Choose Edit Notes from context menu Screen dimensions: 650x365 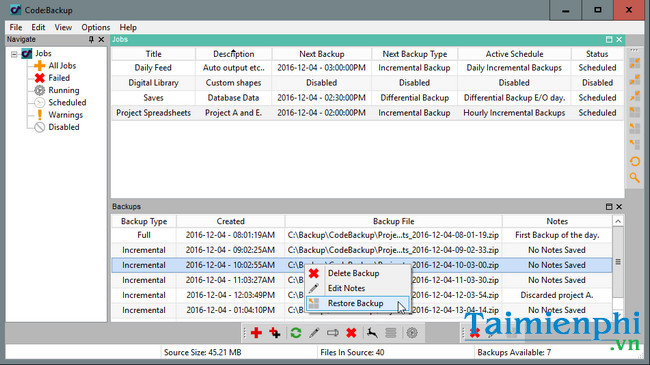click(358, 288)
